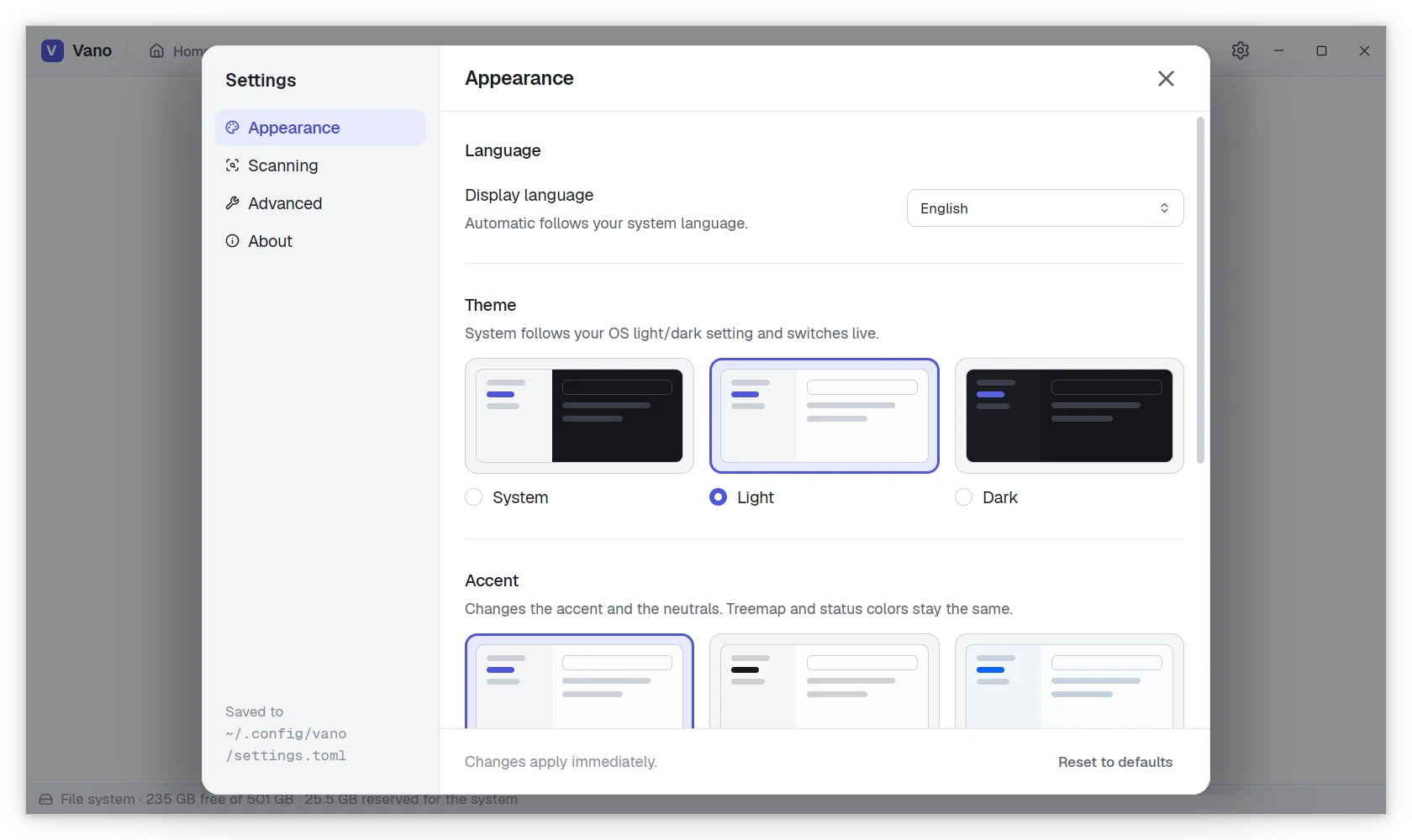
Task: Click the Vano app logo icon
Action: (52, 50)
